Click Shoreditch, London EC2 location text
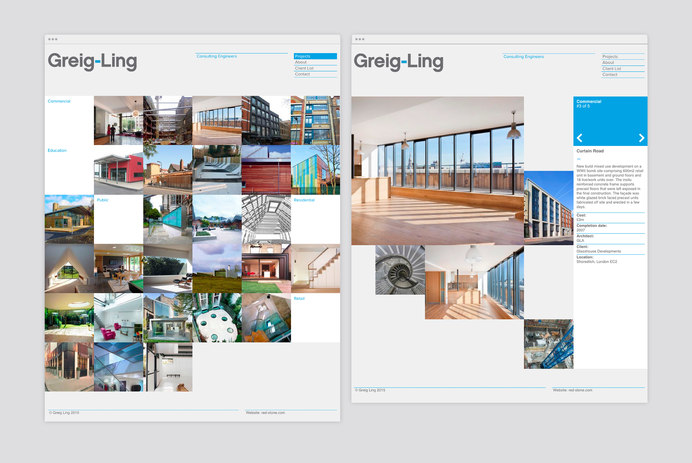Image resolution: width=692 pixels, height=463 pixels. pos(597,262)
